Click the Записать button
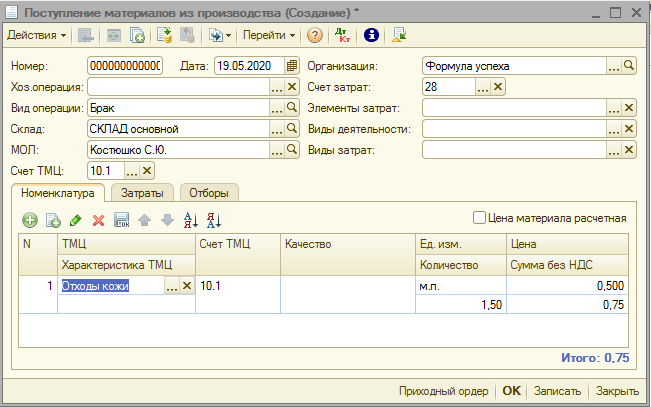 [x=558, y=391]
